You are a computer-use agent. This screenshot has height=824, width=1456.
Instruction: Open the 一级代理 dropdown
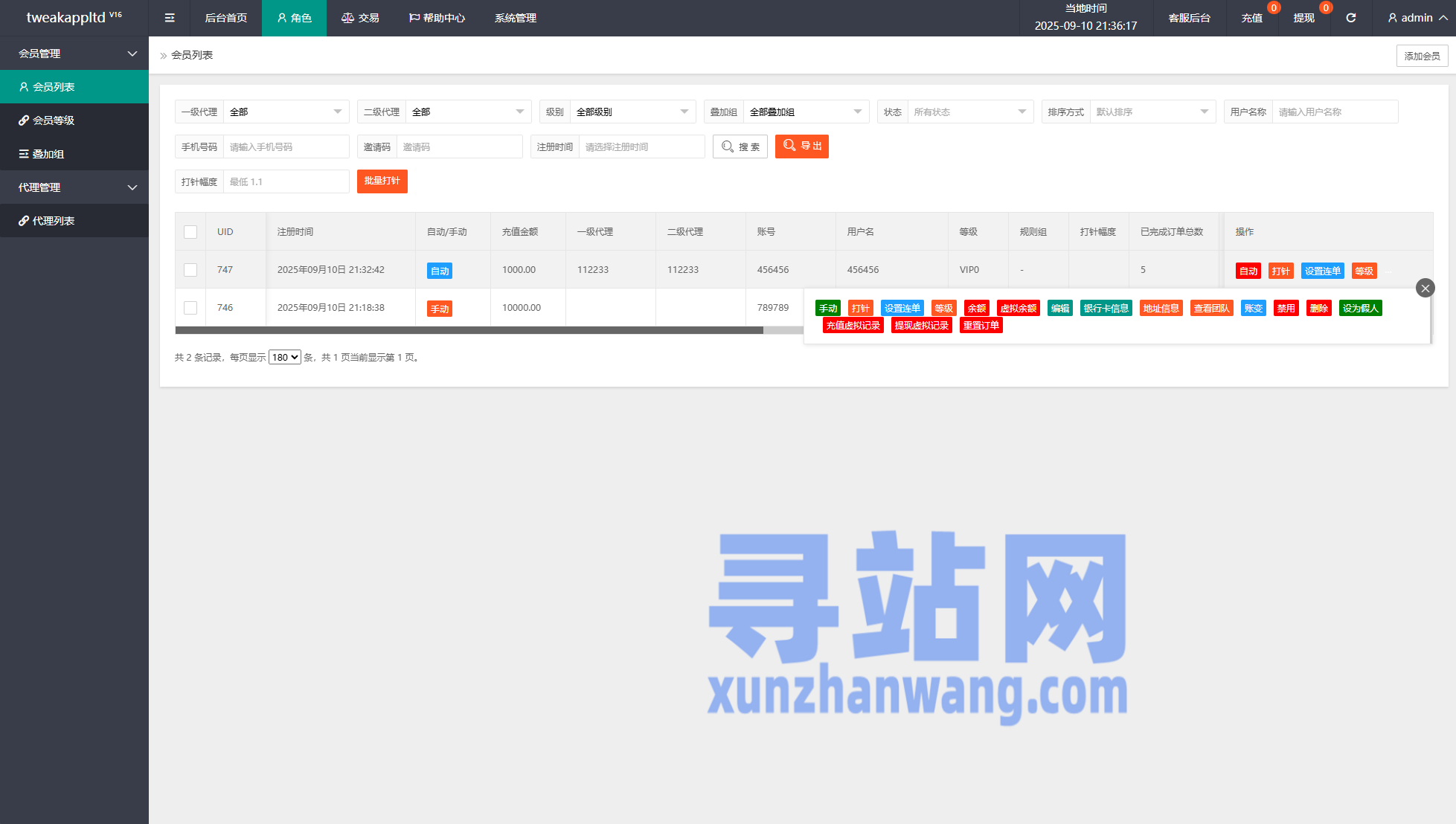click(x=286, y=112)
